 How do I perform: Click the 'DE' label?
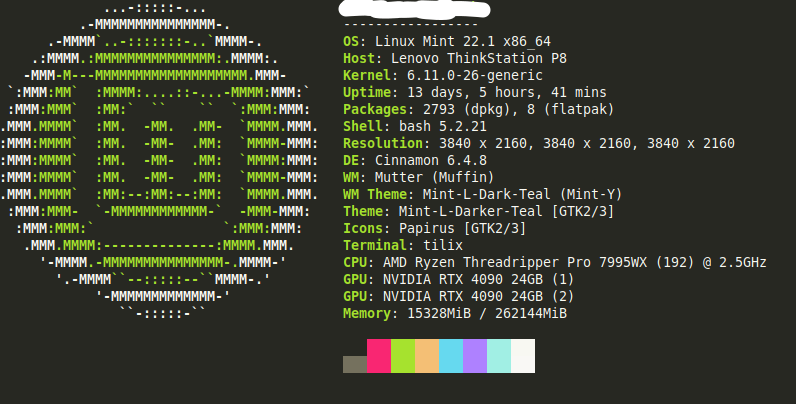pyautogui.click(x=351, y=160)
